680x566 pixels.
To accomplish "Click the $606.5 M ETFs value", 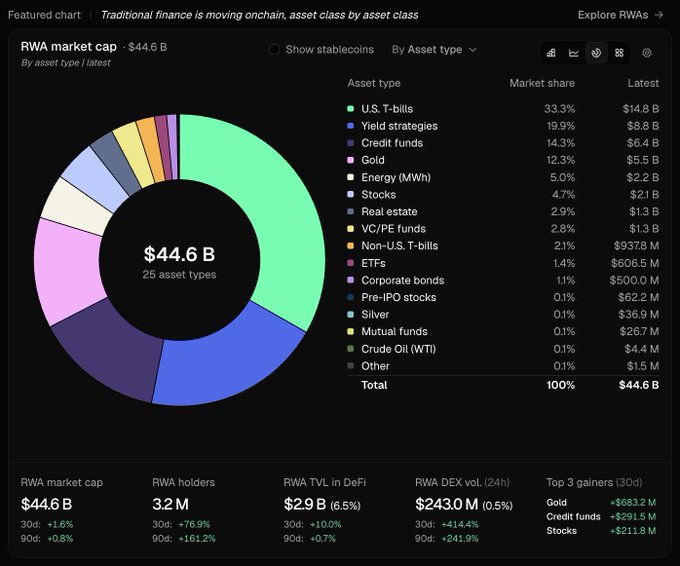I will point(635,263).
